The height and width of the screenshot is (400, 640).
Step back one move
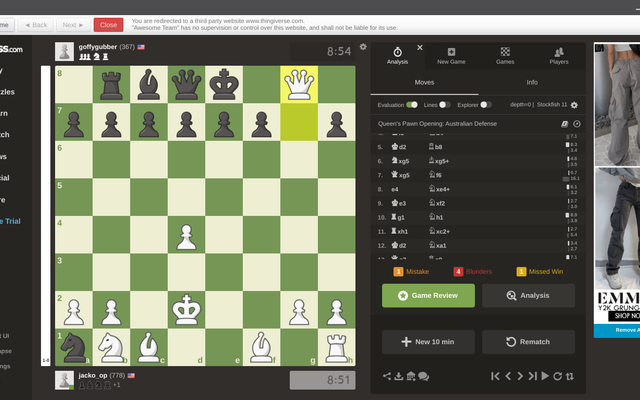pos(508,376)
